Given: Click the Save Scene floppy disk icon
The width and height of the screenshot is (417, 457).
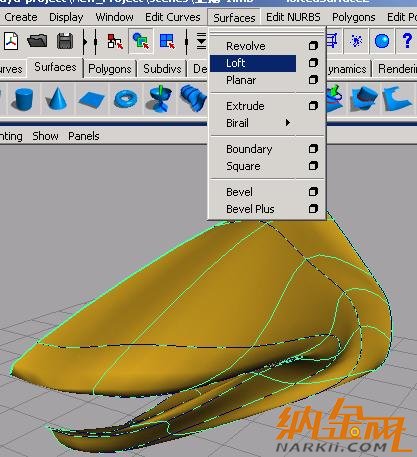Looking at the screenshot, I should [x=65, y=41].
